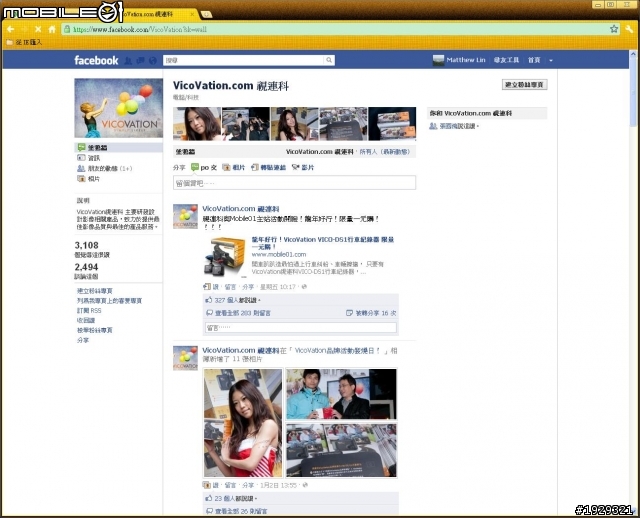Open notifications globe icon
This screenshot has width=640, height=518.
[153, 60]
